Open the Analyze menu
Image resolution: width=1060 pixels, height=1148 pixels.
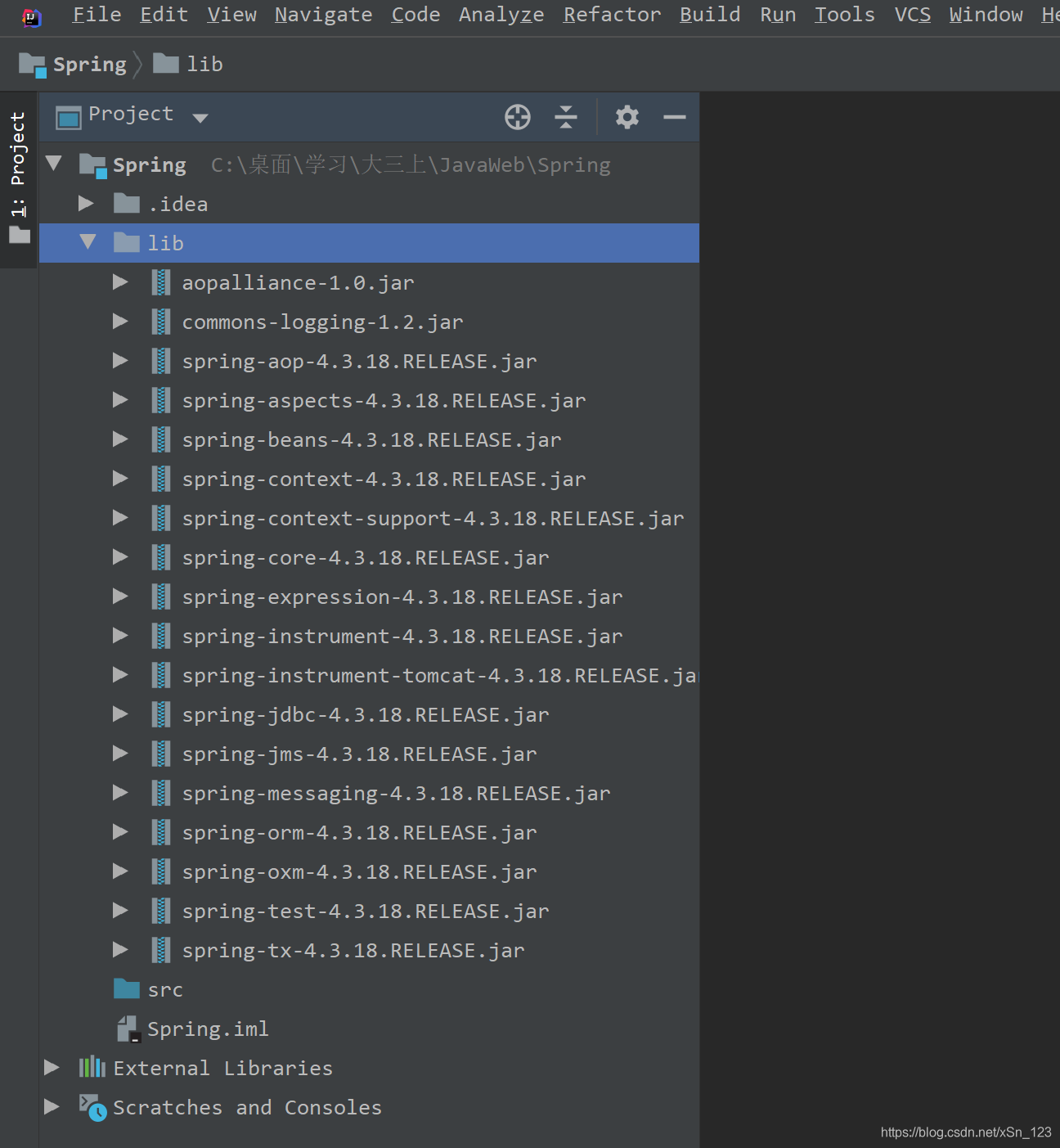[501, 15]
